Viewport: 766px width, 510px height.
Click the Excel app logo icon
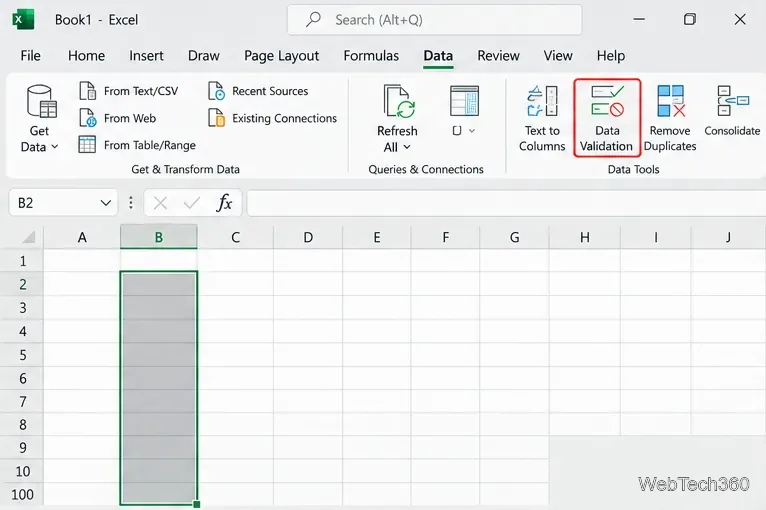[x=23, y=20]
